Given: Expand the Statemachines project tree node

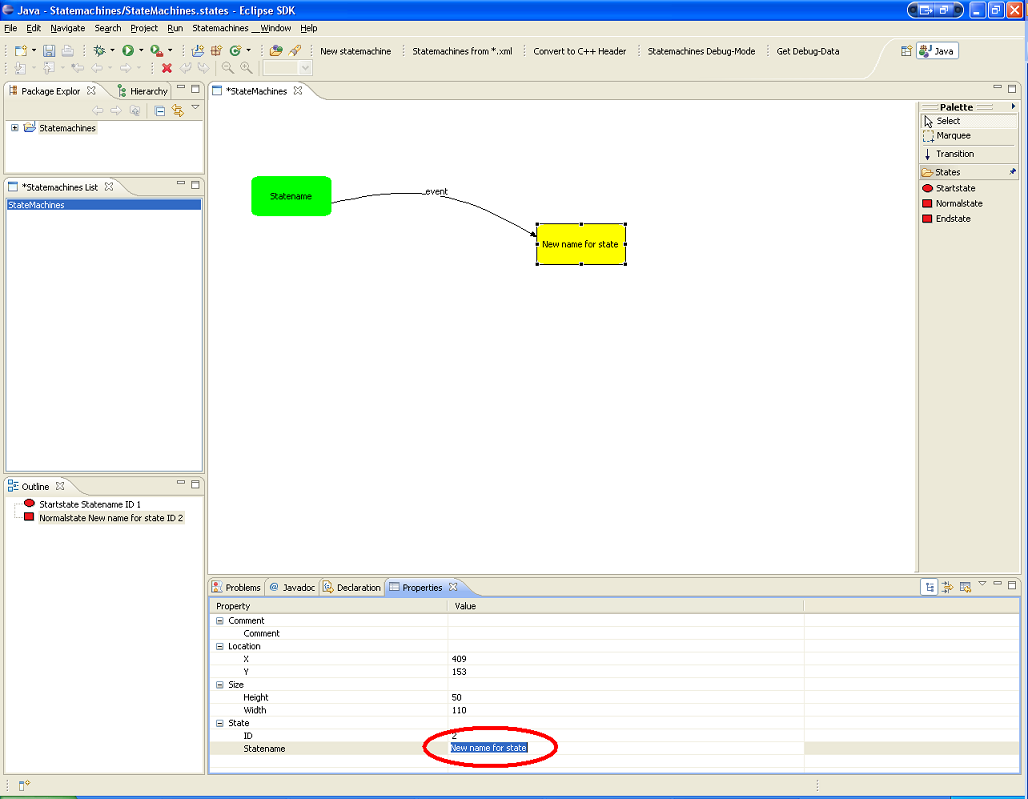Looking at the screenshot, I should [x=14, y=128].
